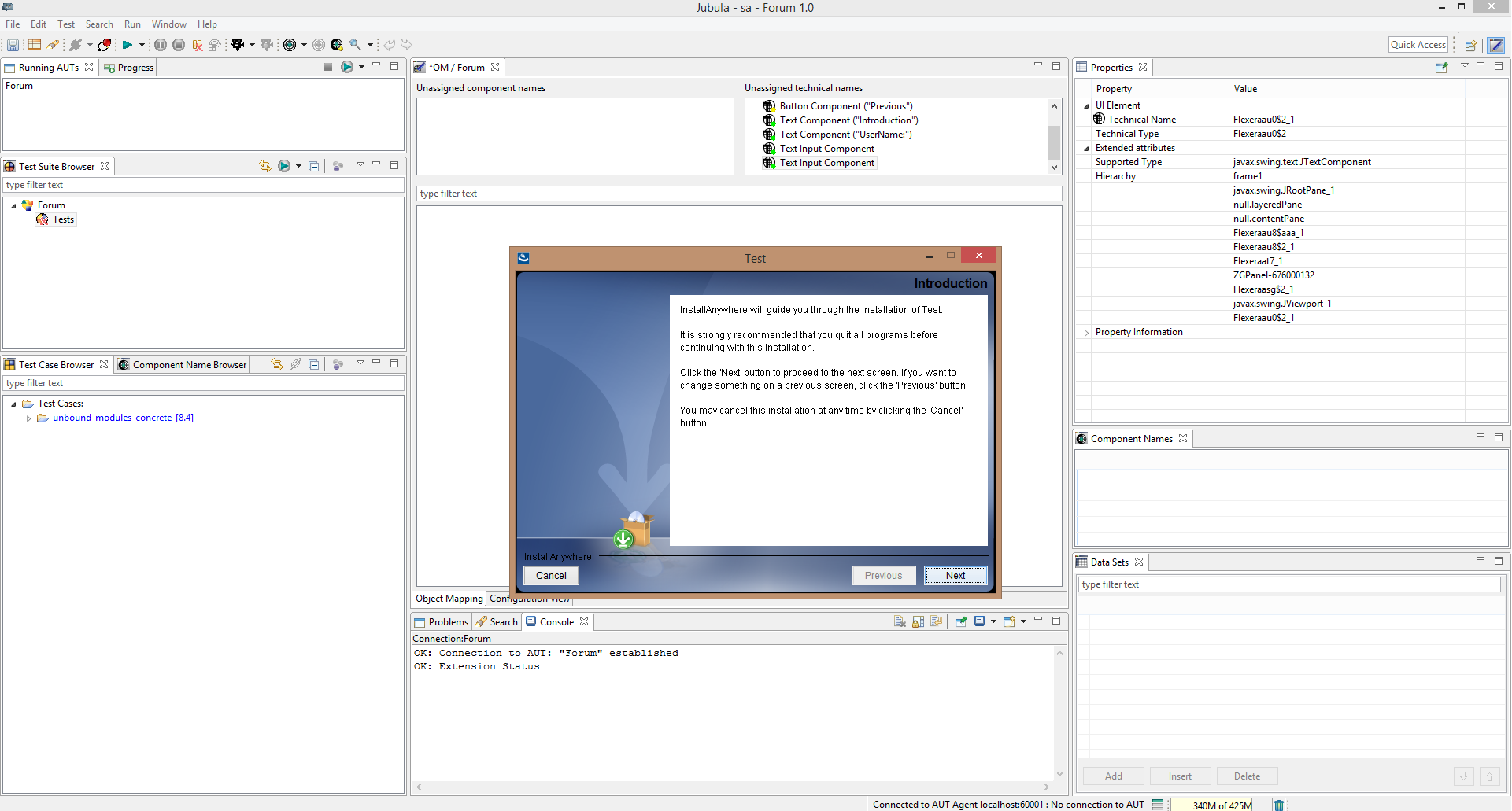Toggle filter icon in Test Case Browser toolbar
The height and width of the screenshot is (811, 1512).
[x=338, y=364]
